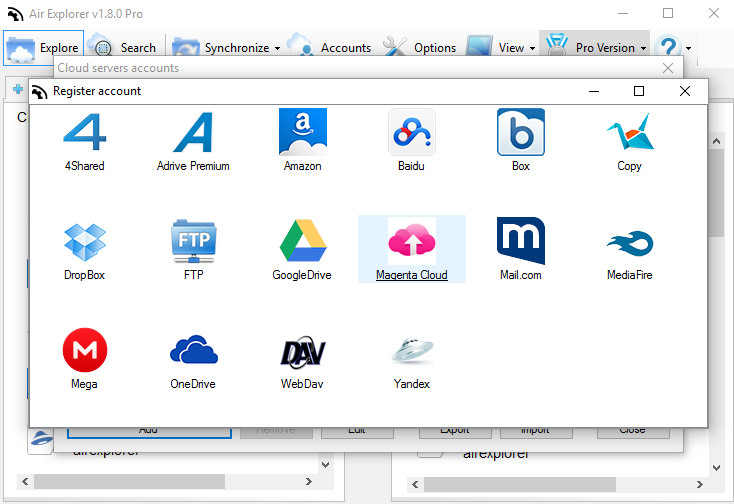Pick the WebDav server icon
This screenshot has height=504, width=734.
(x=303, y=351)
